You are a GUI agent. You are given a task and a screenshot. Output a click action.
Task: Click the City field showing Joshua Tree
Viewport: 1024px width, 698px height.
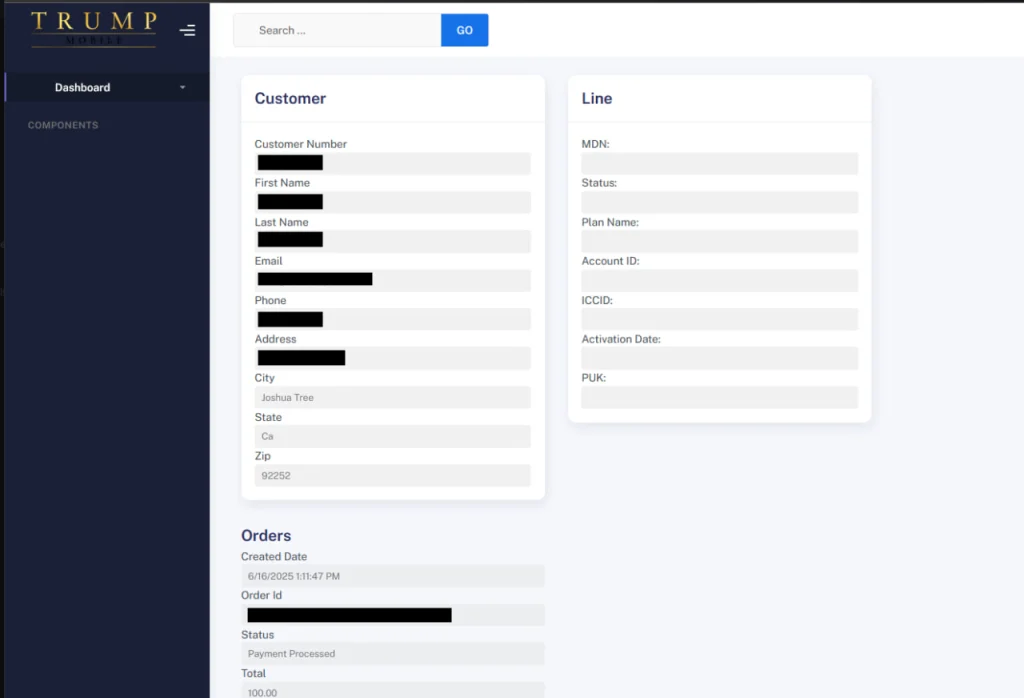click(x=392, y=397)
